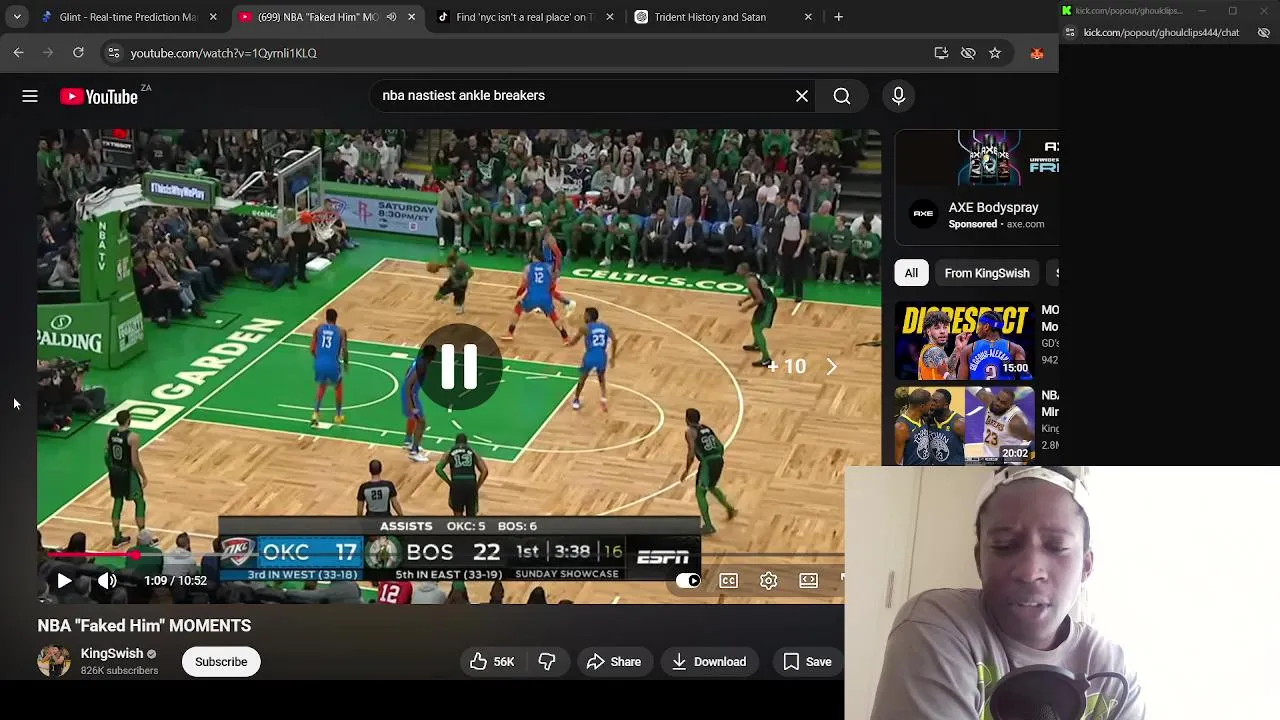Click the Kick chat popout URL bar
This screenshot has height=720, width=1280.
[1161, 32]
